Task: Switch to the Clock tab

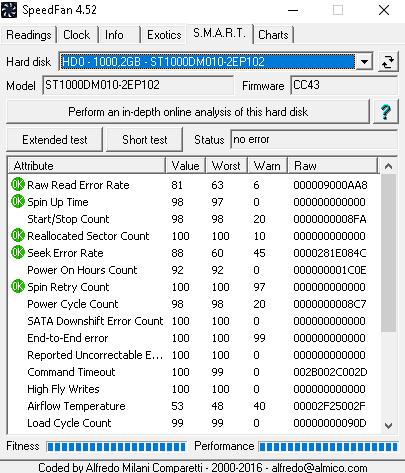Action: point(77,35)
